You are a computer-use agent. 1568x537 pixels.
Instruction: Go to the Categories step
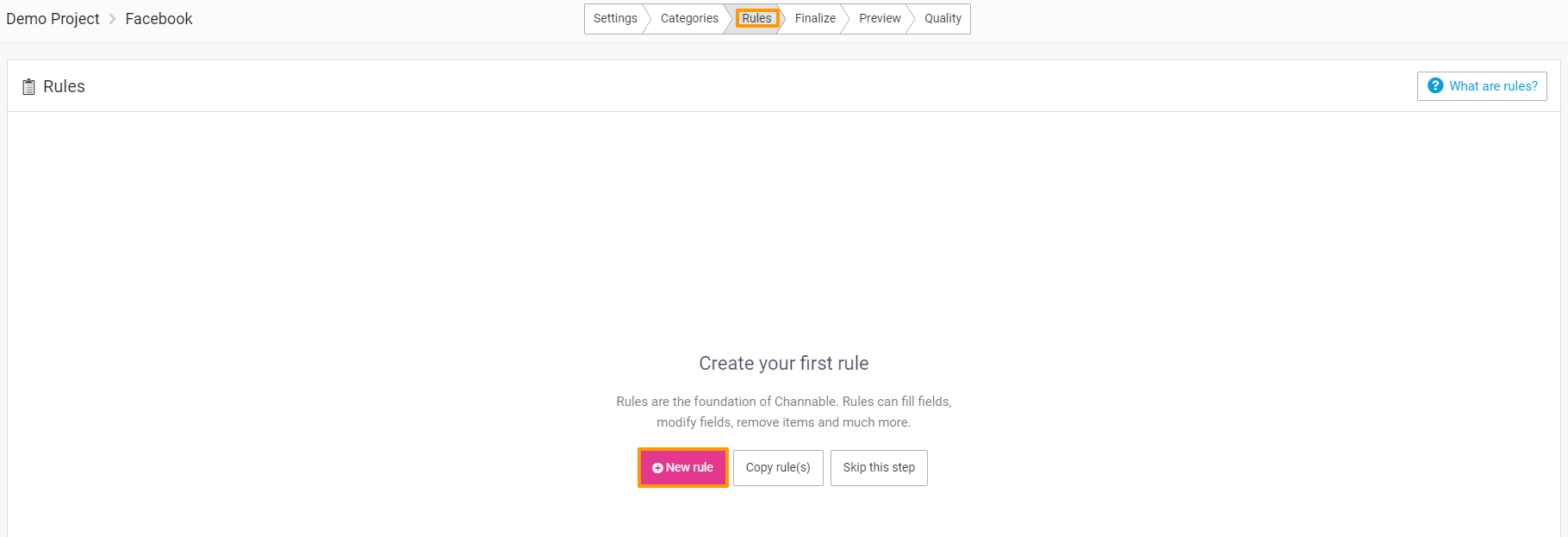pos(689,19)
